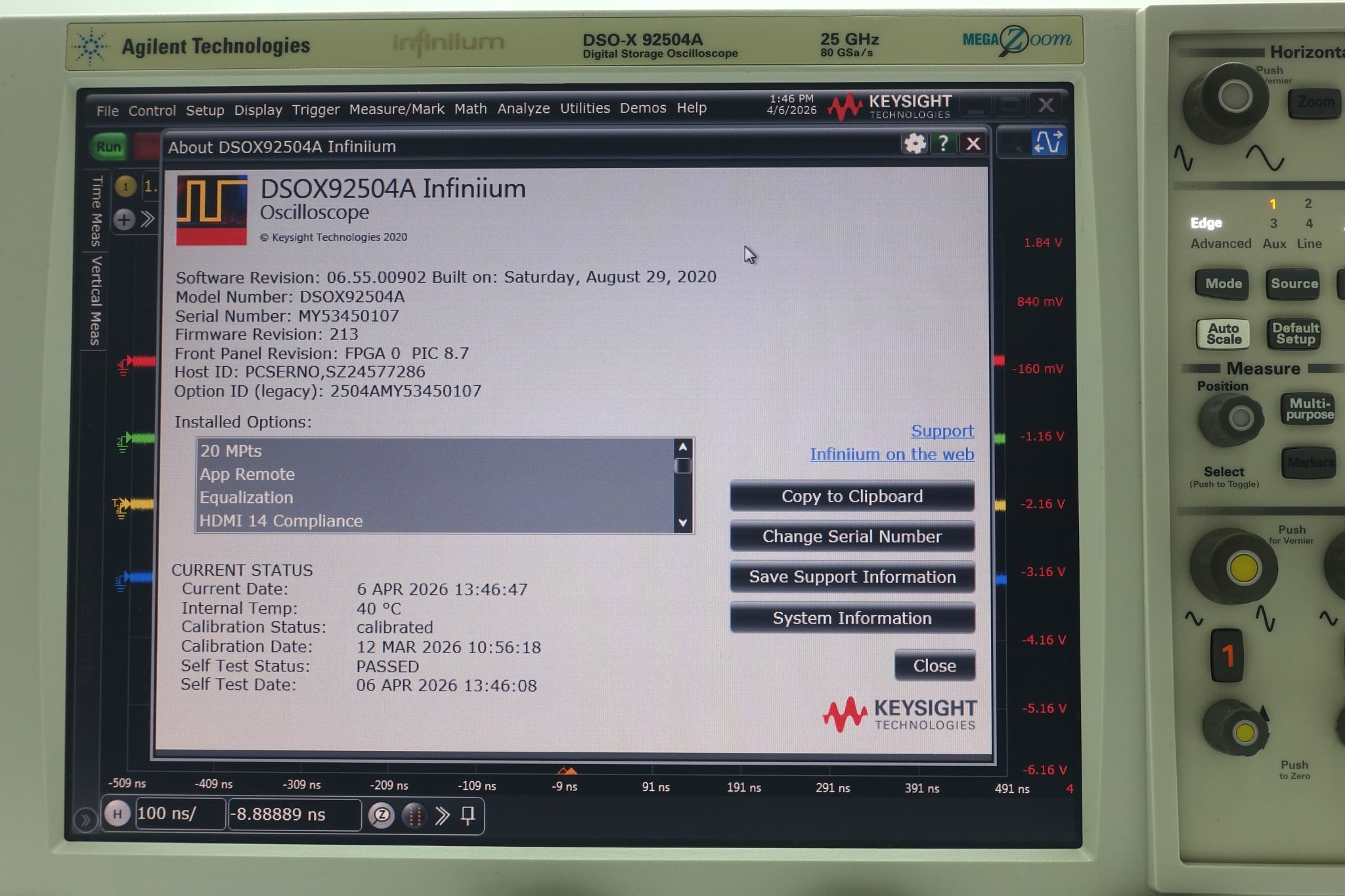This screenshot has width=1345, height=896.
Task: Click Change Serial Number button
Action: click(852, 536)
